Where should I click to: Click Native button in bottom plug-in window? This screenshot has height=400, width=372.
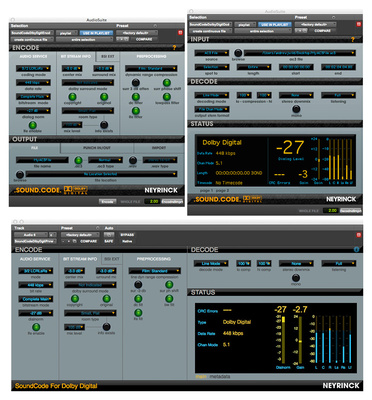(127, 241)
